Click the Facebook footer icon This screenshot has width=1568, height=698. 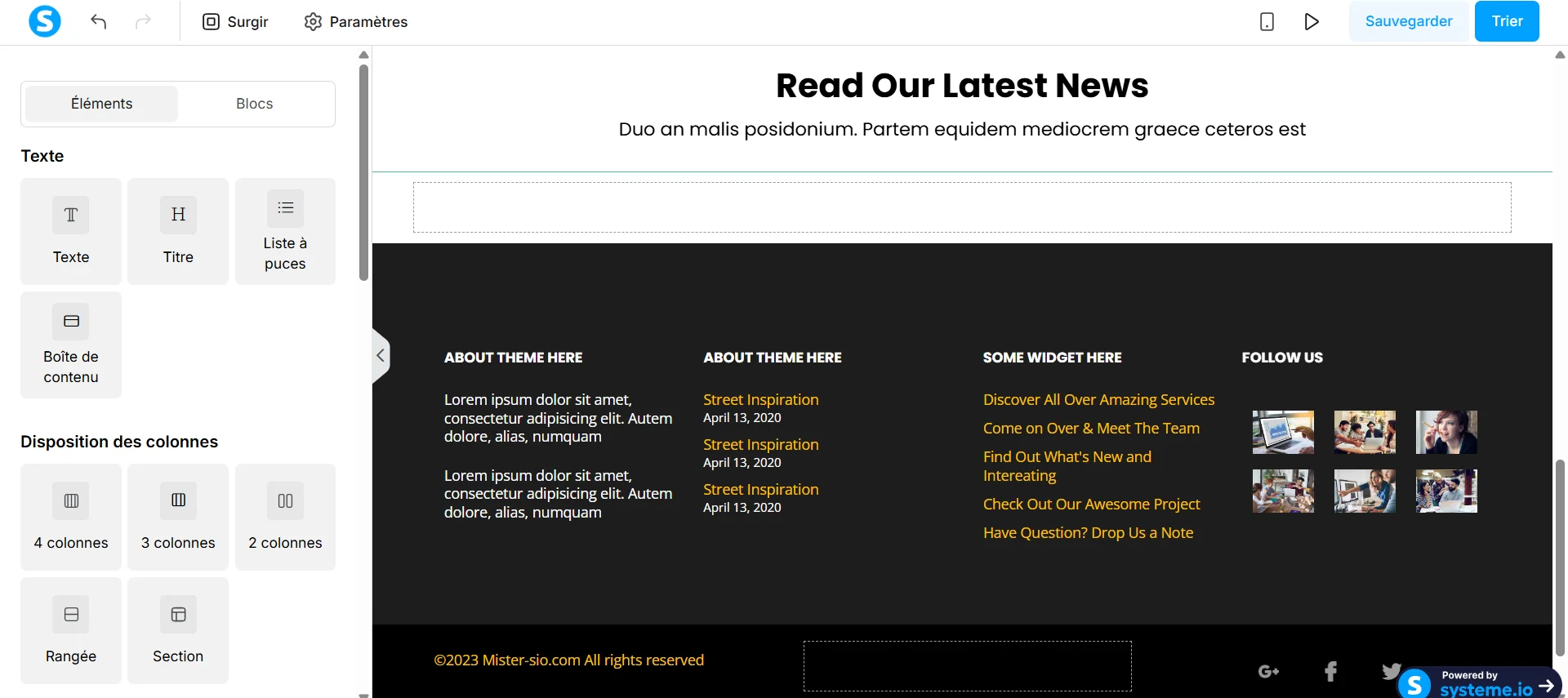tap(1330, 671)
